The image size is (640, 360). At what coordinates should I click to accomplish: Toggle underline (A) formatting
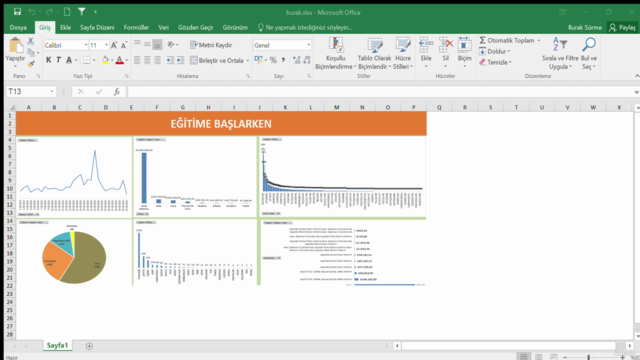coord(69,60)
